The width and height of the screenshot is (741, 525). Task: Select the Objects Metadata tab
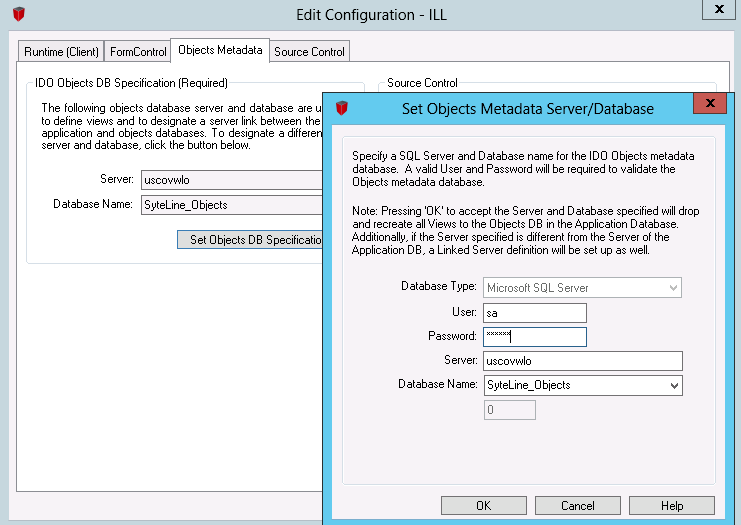click(220, 50)
